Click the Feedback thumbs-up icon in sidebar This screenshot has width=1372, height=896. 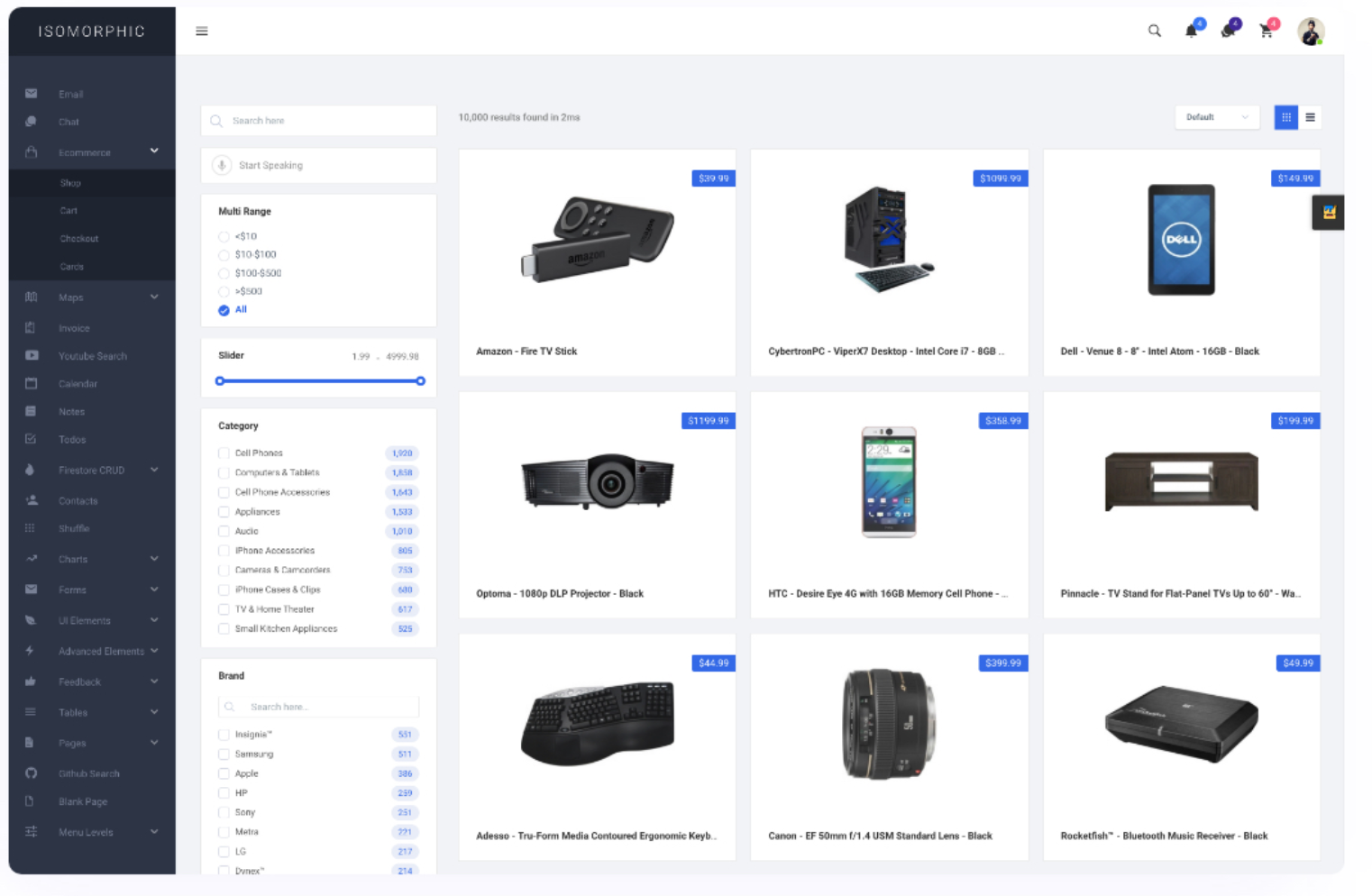coord(31,681)
